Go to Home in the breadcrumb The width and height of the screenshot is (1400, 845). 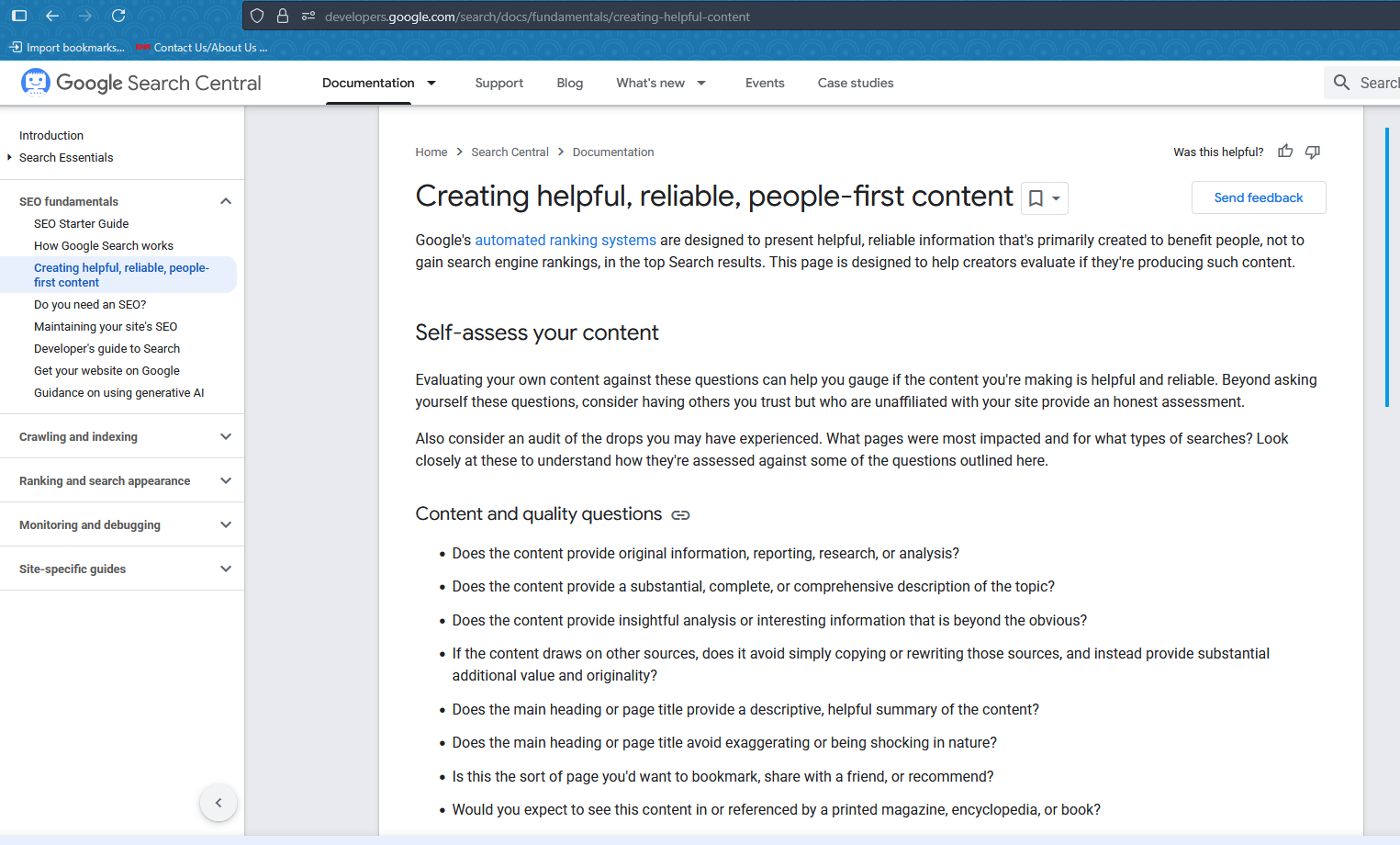point(431,152)
